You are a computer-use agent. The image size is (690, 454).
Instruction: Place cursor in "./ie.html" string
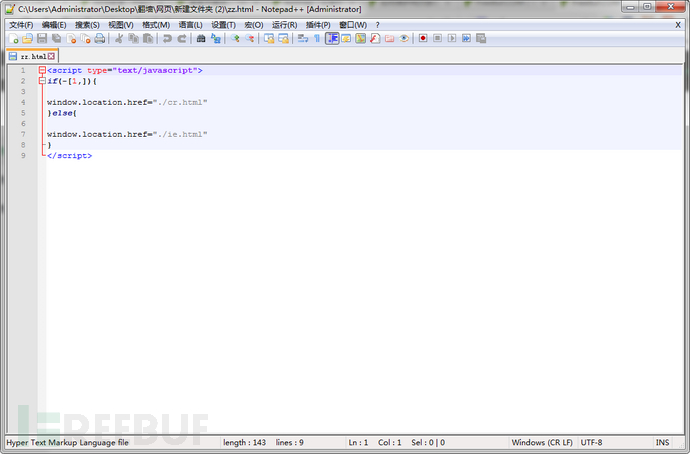click(x=180, y=134)
